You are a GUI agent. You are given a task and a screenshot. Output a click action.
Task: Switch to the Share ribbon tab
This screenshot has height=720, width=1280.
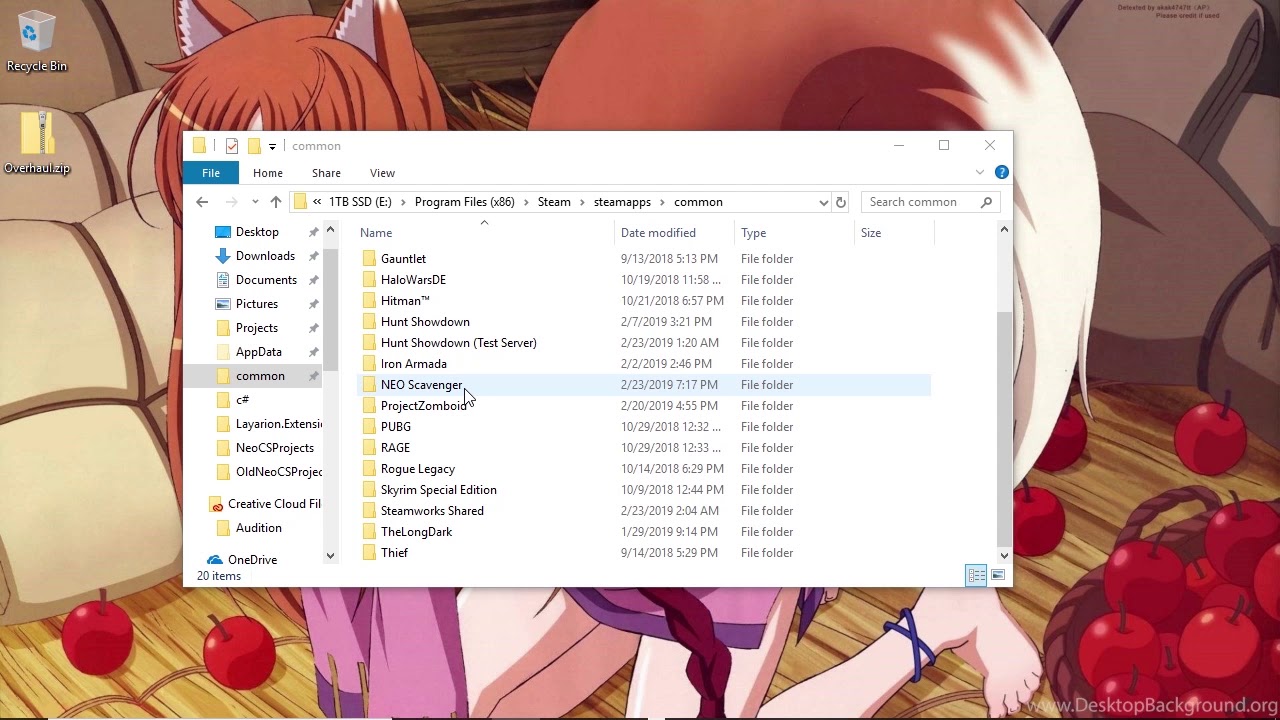(x=326, y=173)
